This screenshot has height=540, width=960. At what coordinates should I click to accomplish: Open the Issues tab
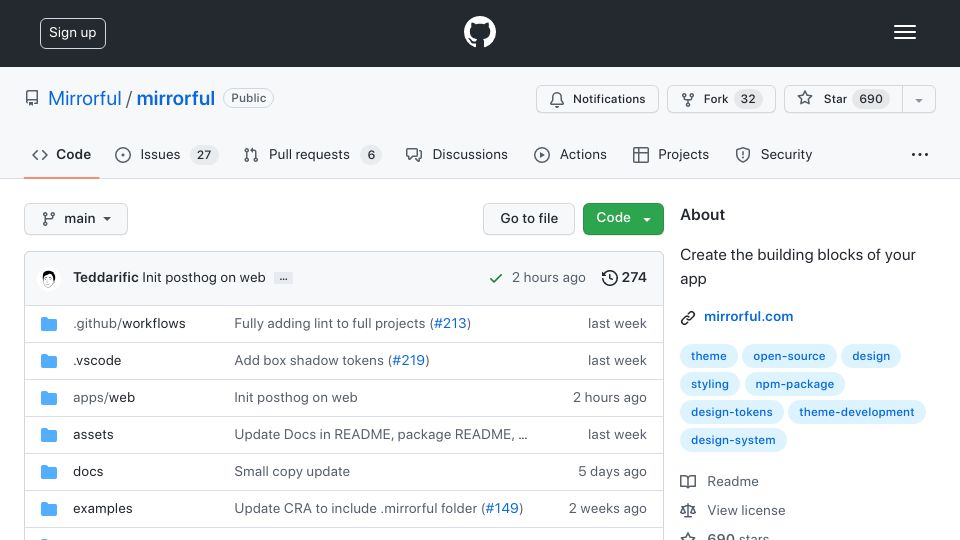click(166, 154)
